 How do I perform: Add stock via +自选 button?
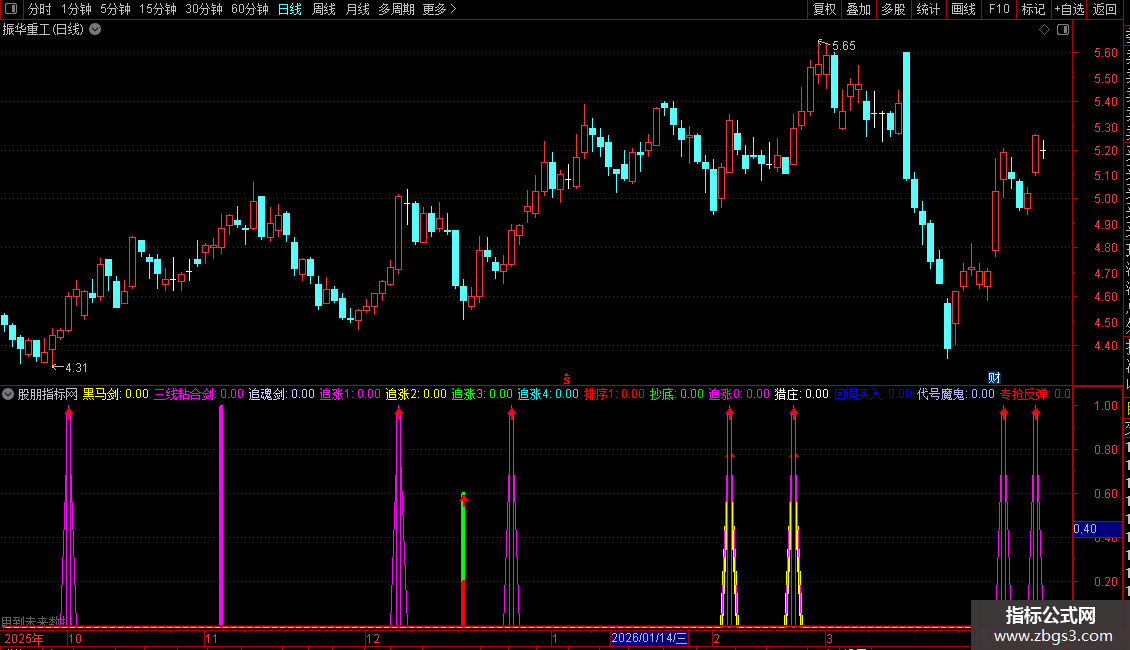point(1069,9)
